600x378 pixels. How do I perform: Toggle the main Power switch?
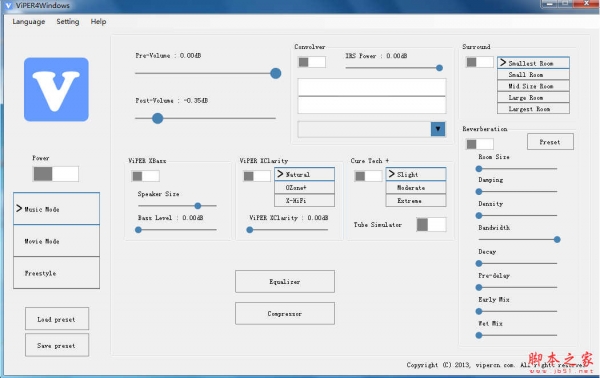point(56,174)
